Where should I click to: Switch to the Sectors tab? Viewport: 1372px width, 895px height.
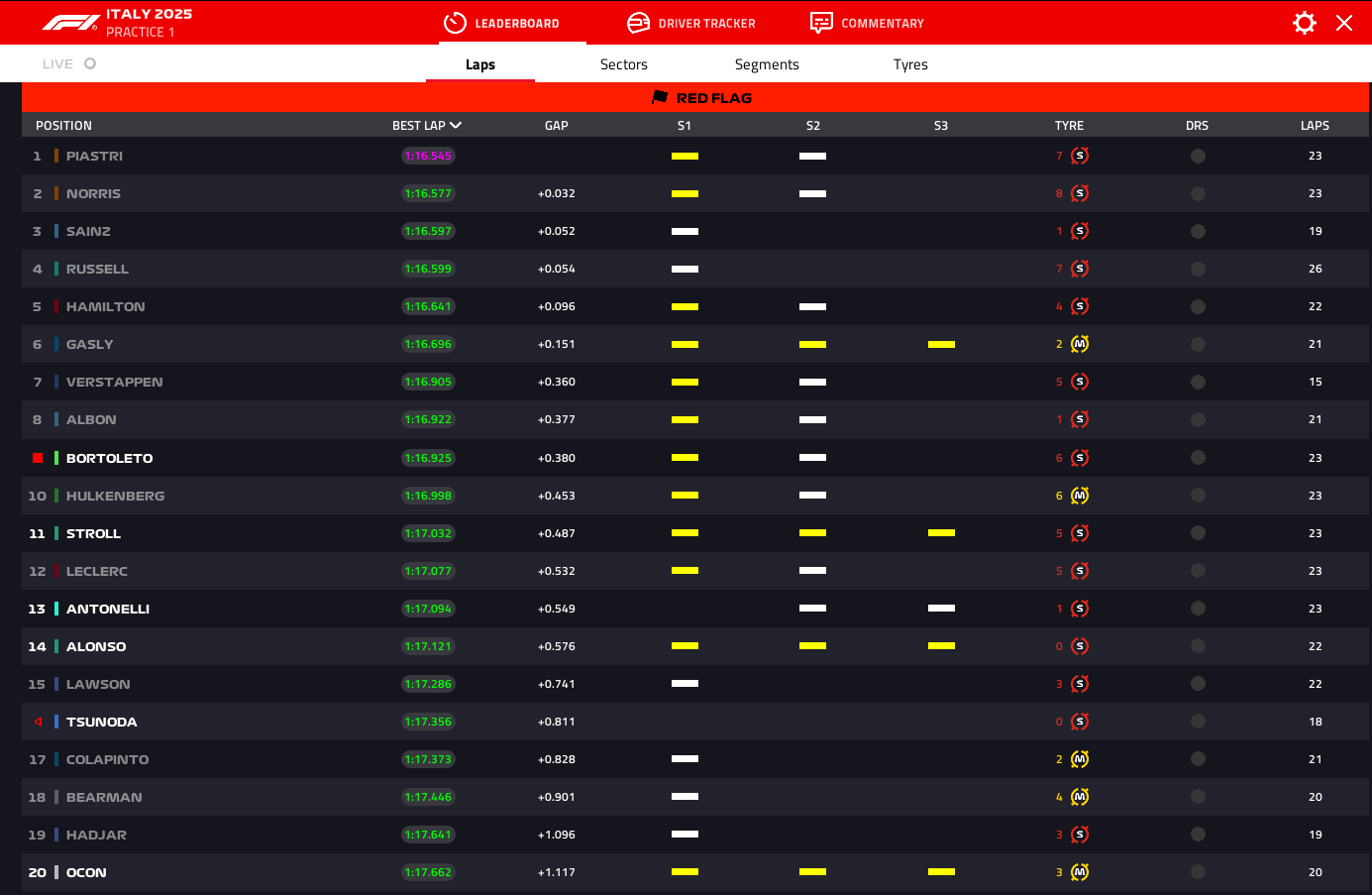(624, 64)
